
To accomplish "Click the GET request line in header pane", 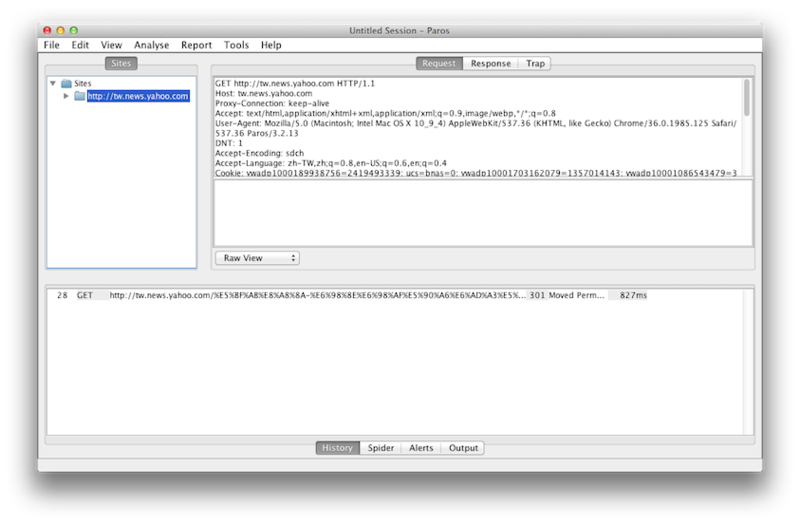I will click(x=295, y=83).
